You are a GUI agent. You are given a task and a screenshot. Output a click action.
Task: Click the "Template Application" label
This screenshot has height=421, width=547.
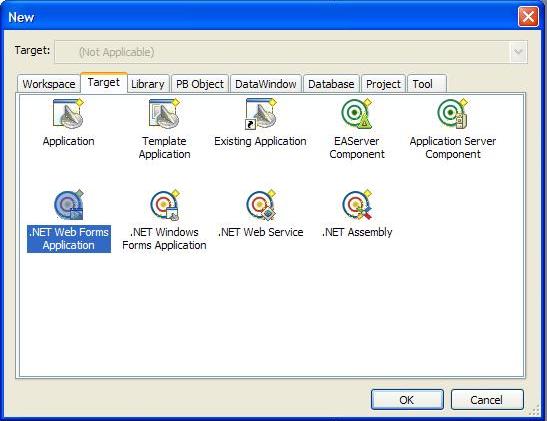click(165, 148)
